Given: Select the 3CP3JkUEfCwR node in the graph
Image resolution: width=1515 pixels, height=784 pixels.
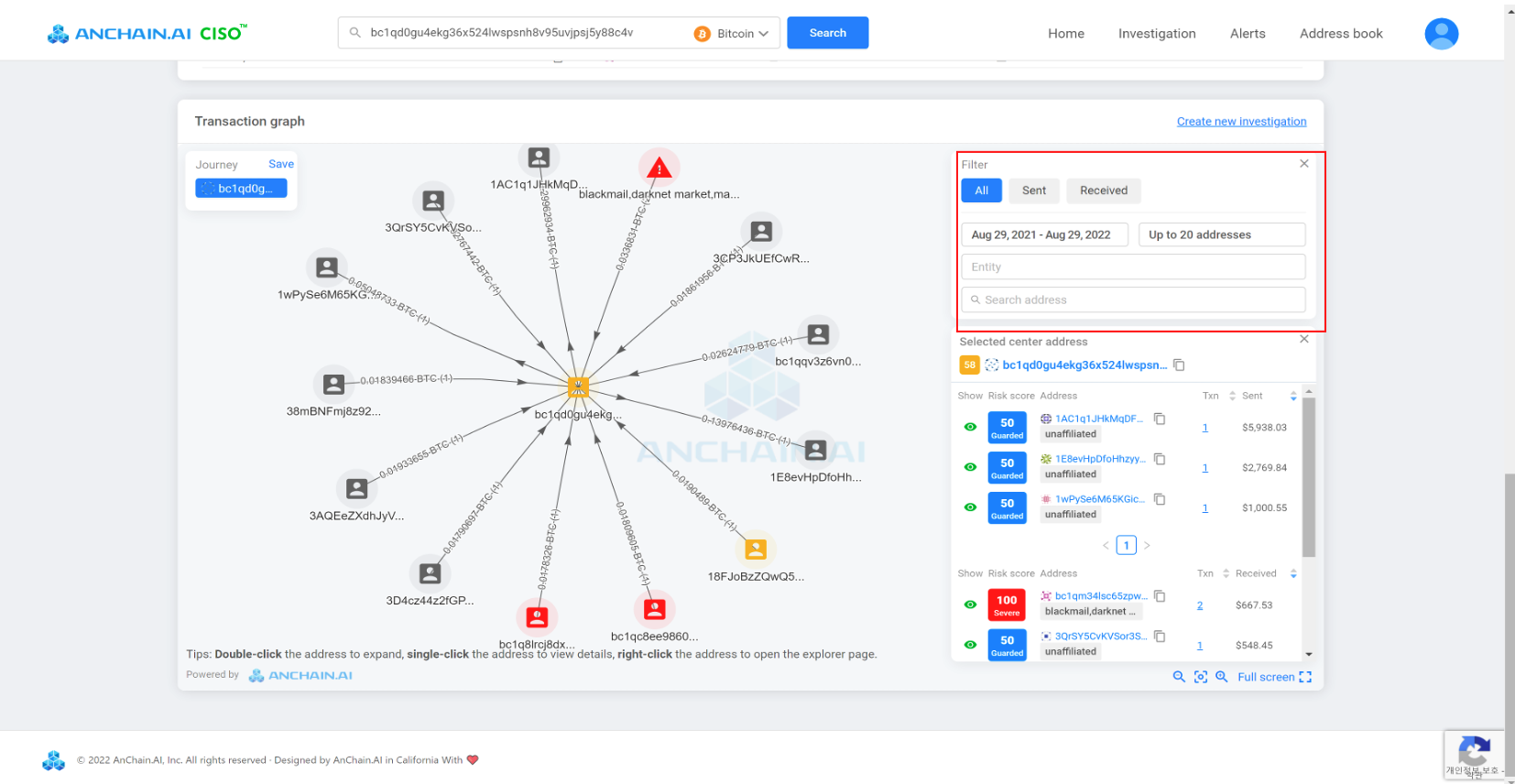Looking at the screenshot, I should [x=761, y=232].
